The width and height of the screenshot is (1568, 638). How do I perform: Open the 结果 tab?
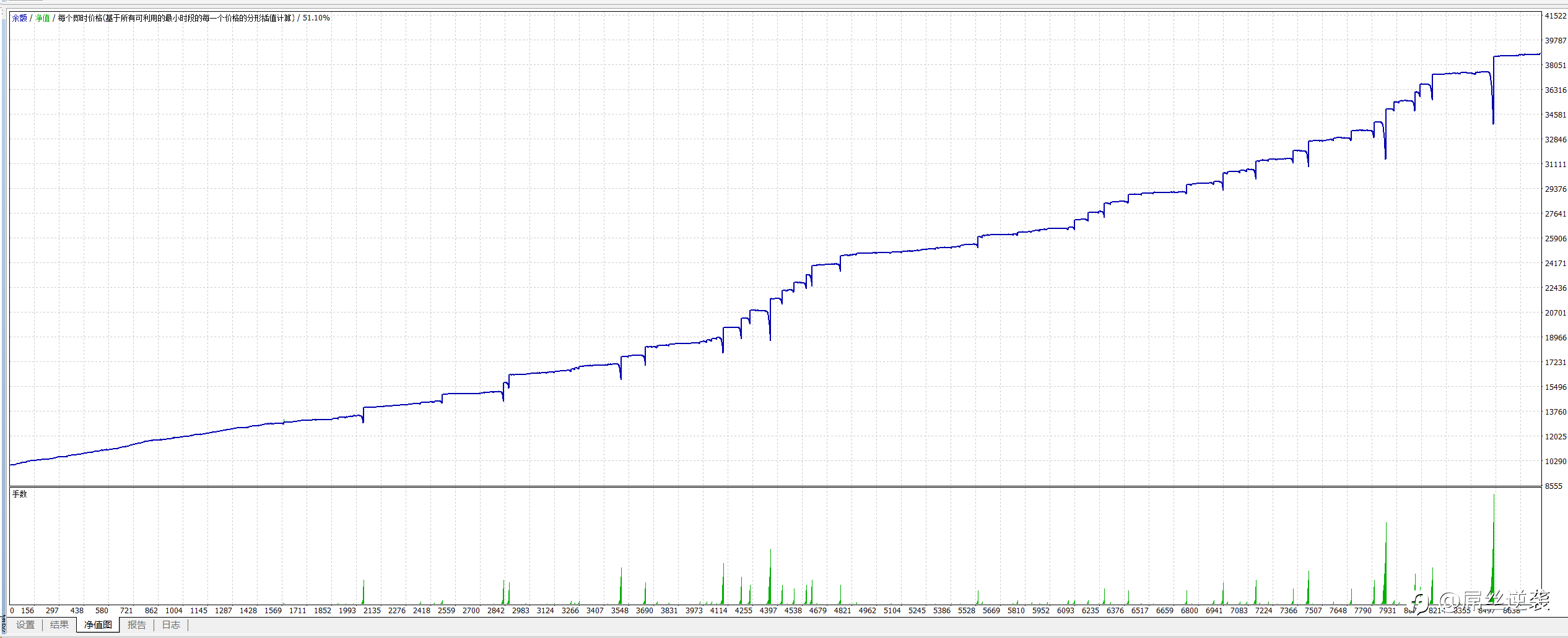tap(59, 625)
